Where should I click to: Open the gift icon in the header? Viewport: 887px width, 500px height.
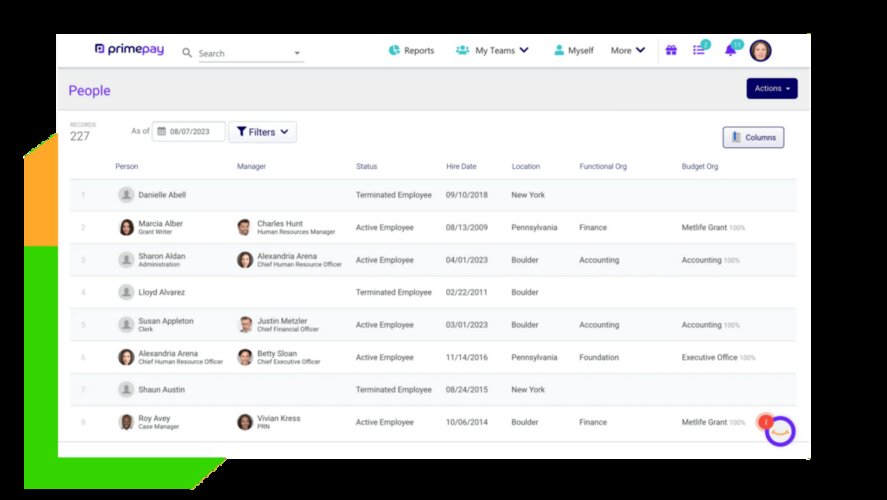tap(671, 50)
